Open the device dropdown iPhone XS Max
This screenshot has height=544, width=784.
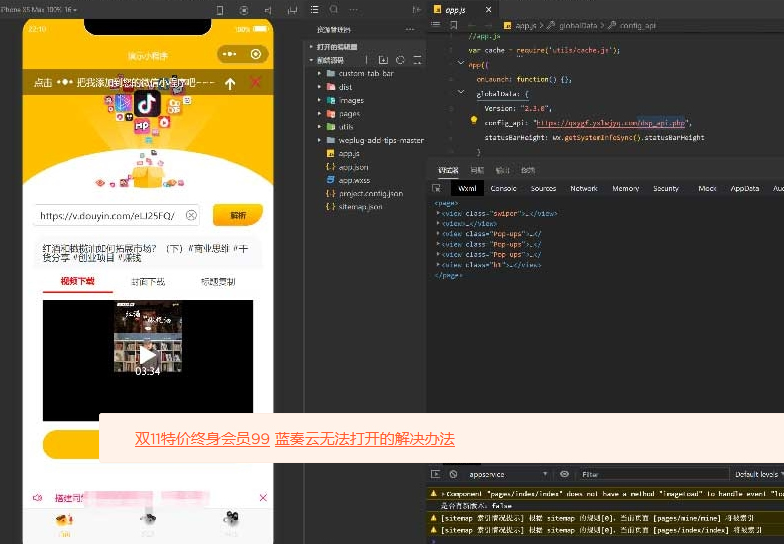click(39, 10)
